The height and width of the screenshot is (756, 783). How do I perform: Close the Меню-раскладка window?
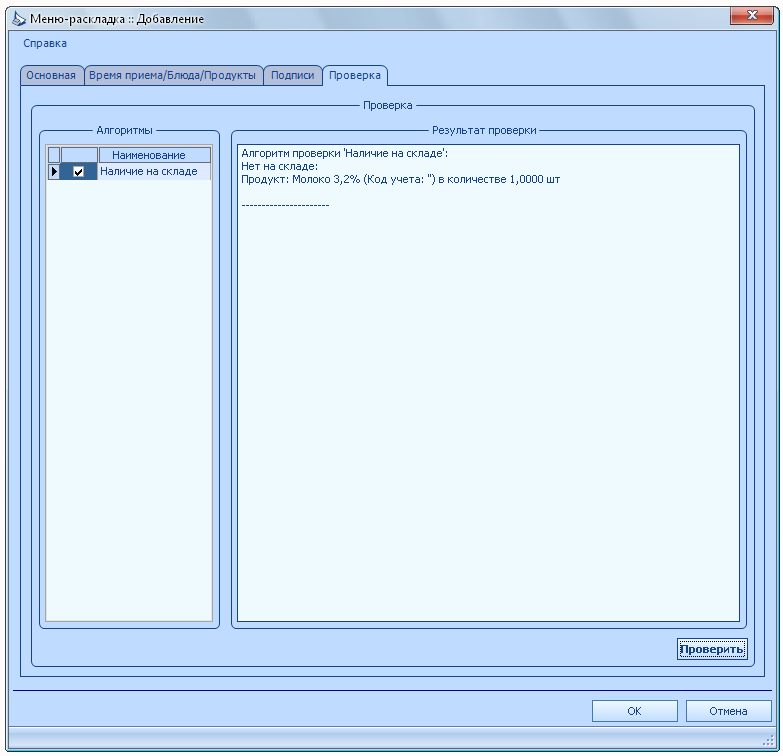coord(752,15)
